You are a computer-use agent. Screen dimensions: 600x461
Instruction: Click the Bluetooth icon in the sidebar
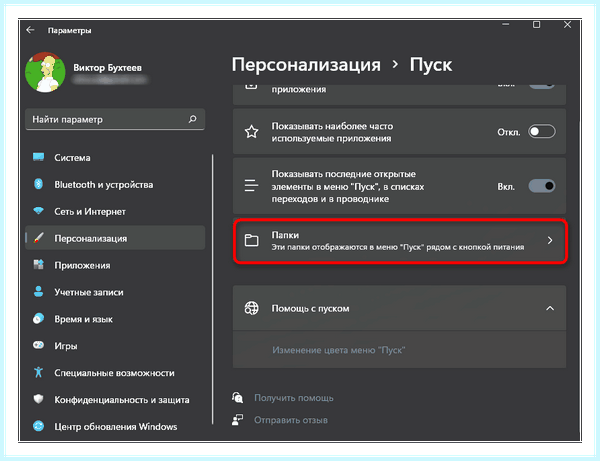(x=38, y=184)
